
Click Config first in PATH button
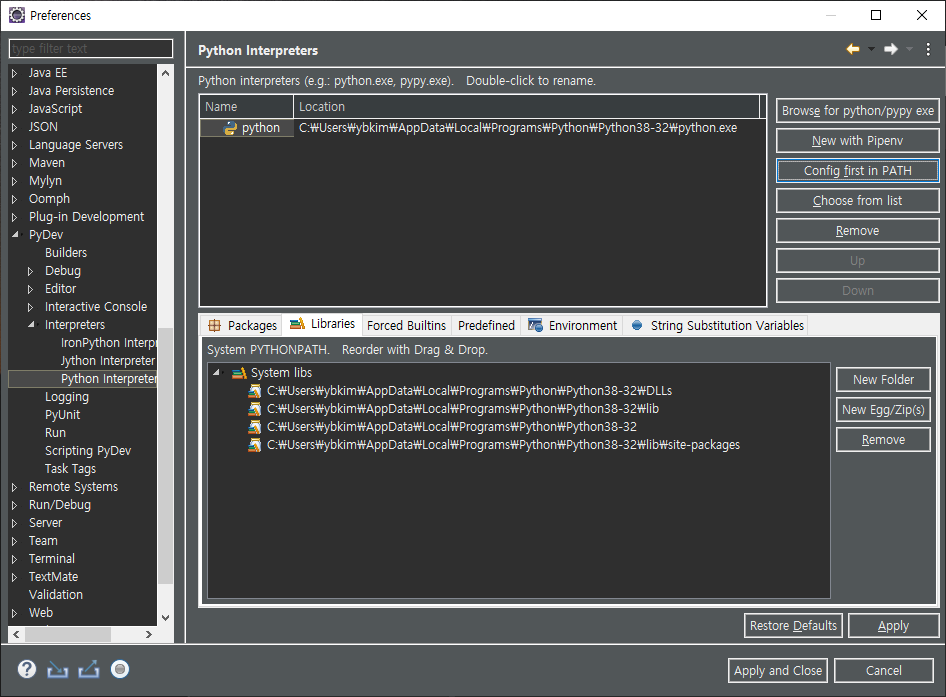(857, 171)
